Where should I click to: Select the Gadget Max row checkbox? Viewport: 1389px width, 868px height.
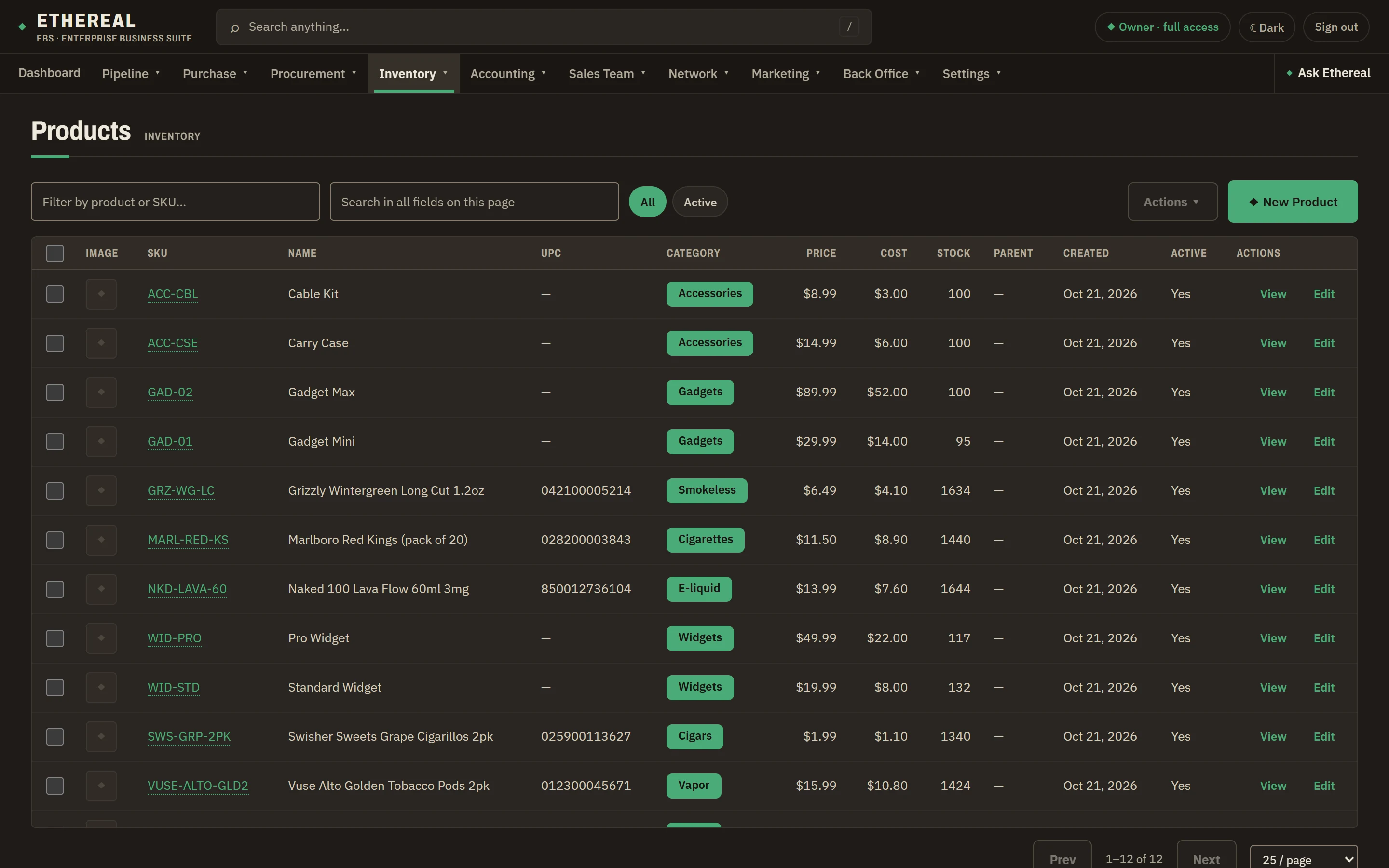[55, 393]
